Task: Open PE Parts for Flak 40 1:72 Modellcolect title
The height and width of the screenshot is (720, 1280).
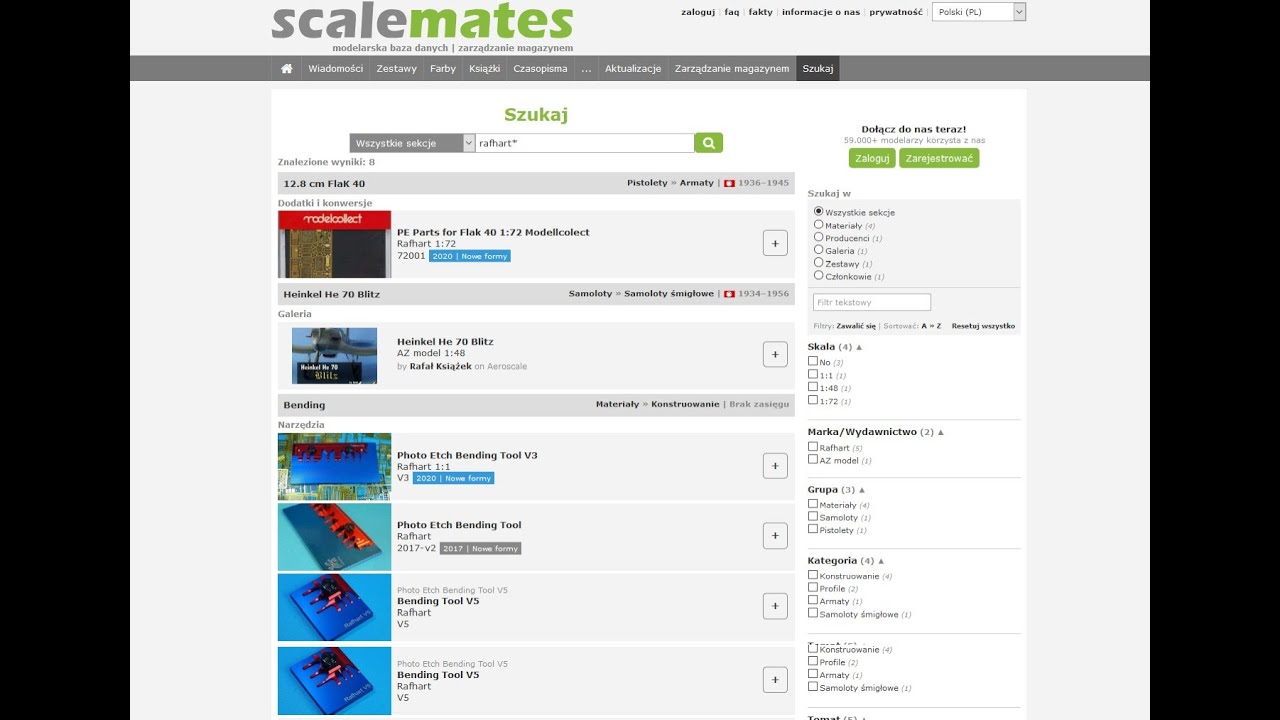Action: (x=493, y=232)
